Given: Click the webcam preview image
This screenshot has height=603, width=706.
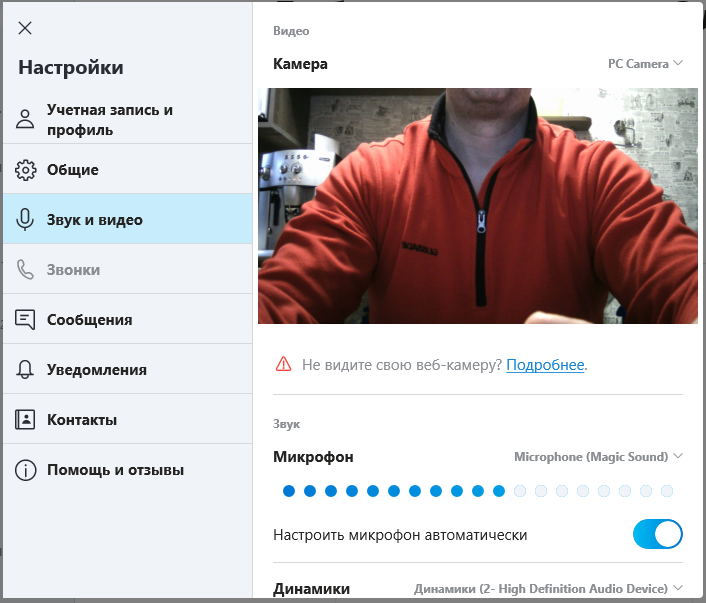Looking at the screenshot, I should (478, 206).
